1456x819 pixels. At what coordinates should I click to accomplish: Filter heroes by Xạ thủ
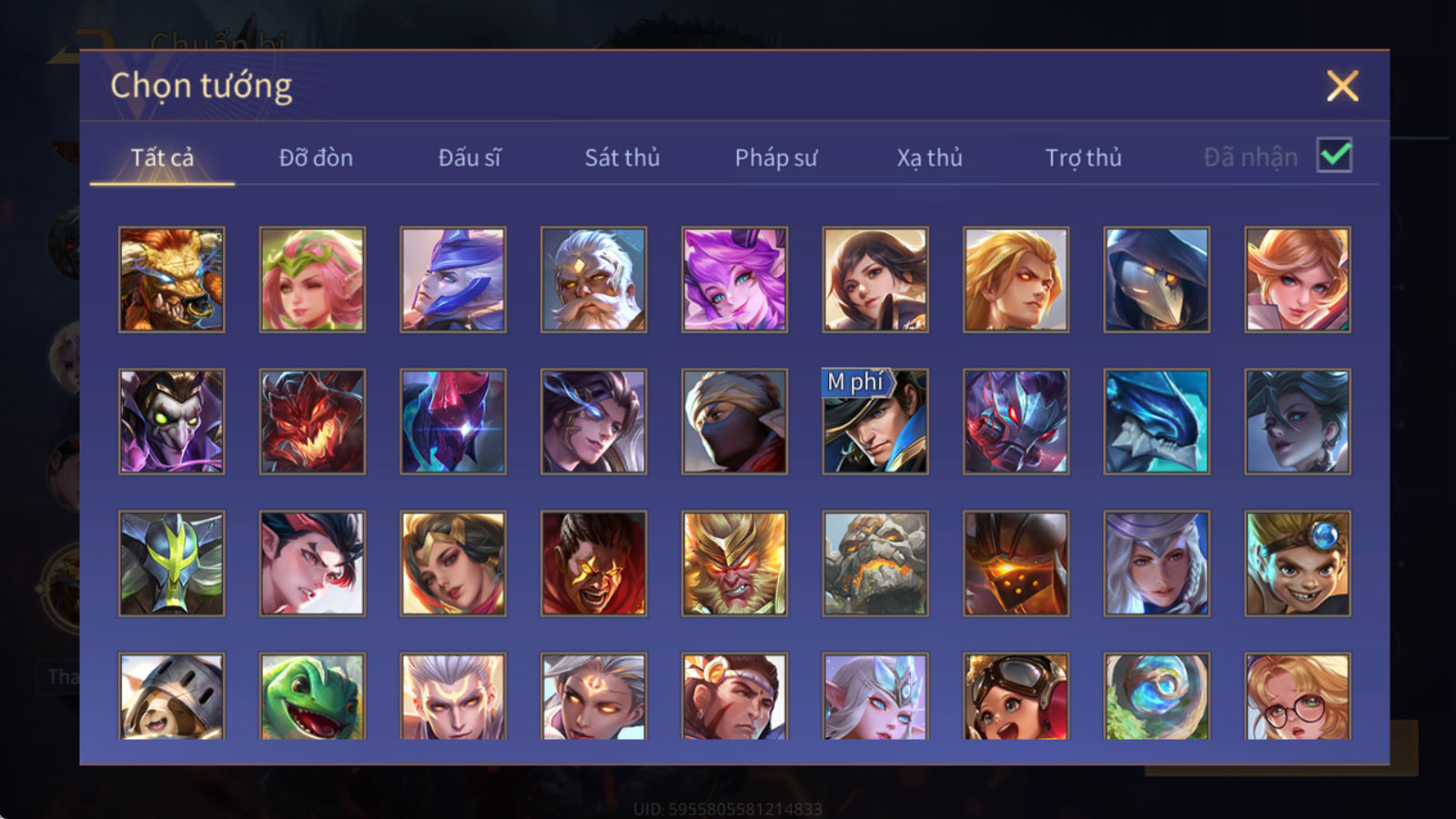point(929,157)
